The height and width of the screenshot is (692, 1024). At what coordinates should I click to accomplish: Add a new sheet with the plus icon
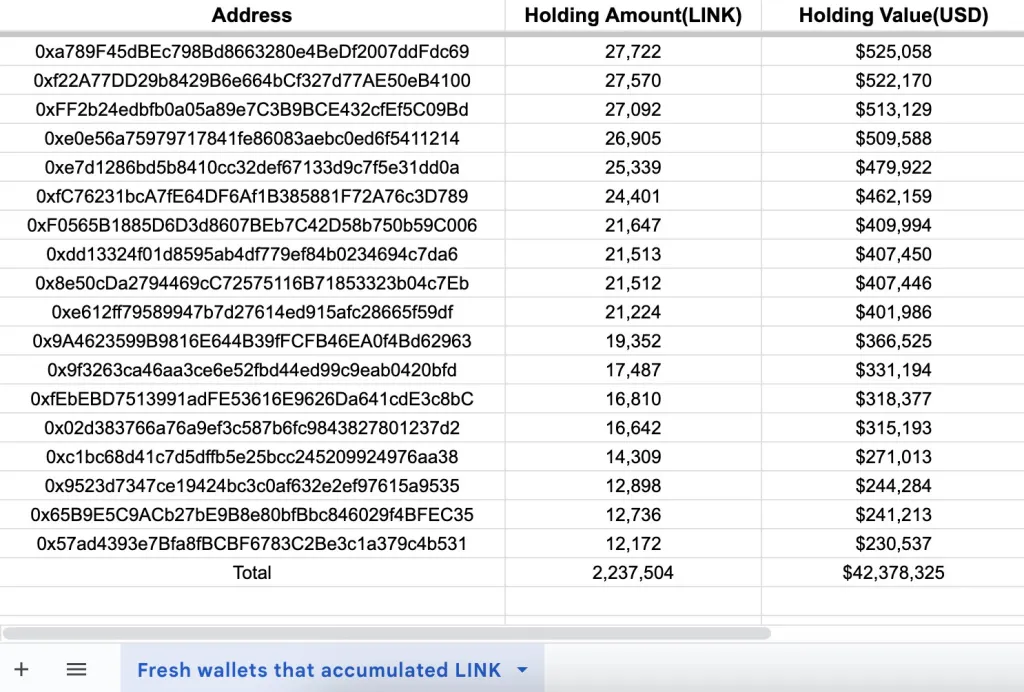[22, 670]
